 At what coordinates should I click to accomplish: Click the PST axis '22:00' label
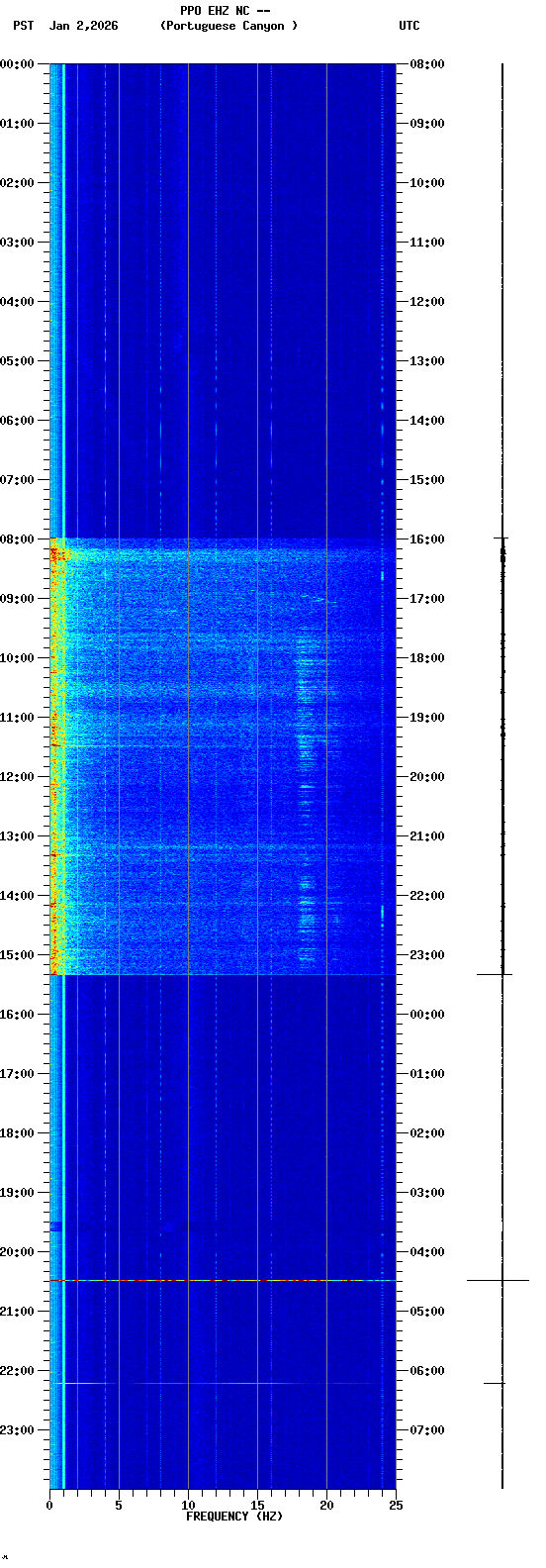[x=18, y=1371]
